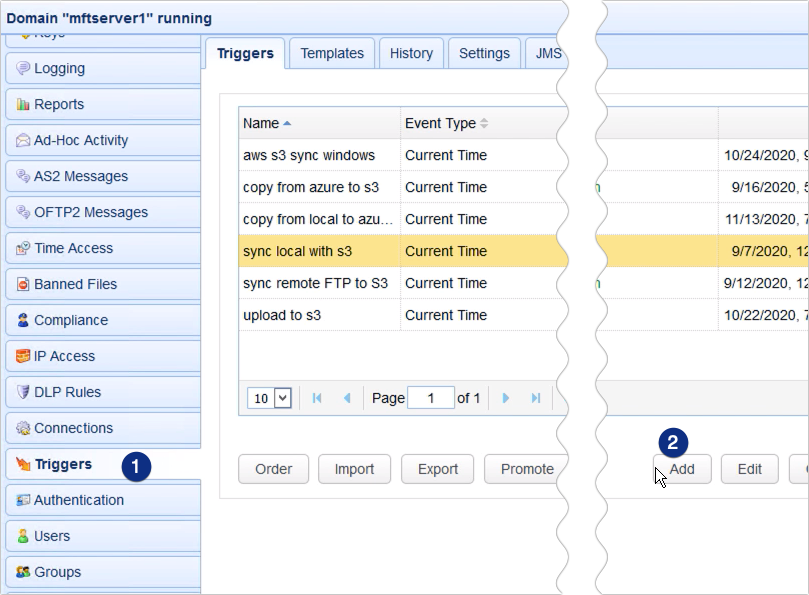Viewport: 809px width, 595px height.
Task: Switch to the Templates tab
Action: pyautogui.click(x=333, y=54)
